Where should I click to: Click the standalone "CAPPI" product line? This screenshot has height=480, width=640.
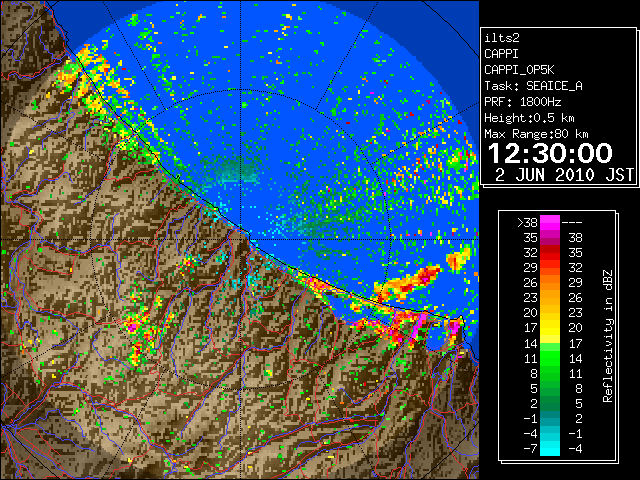coord(501,54)
